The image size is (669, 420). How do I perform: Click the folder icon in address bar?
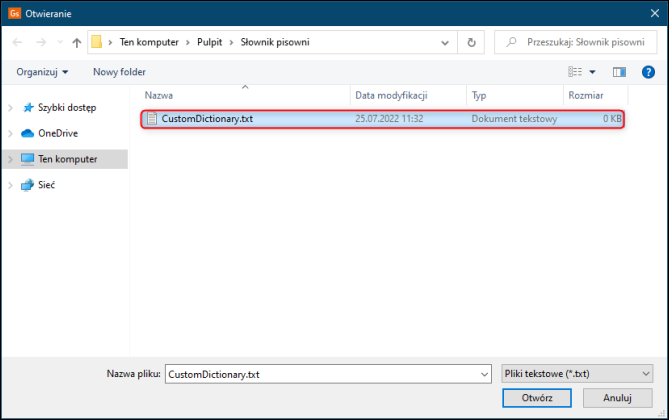coord(97,42)
